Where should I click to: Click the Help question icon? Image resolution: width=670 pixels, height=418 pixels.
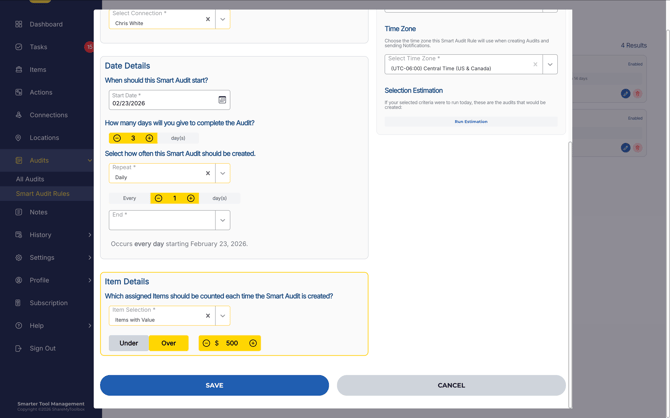[18, 325]
